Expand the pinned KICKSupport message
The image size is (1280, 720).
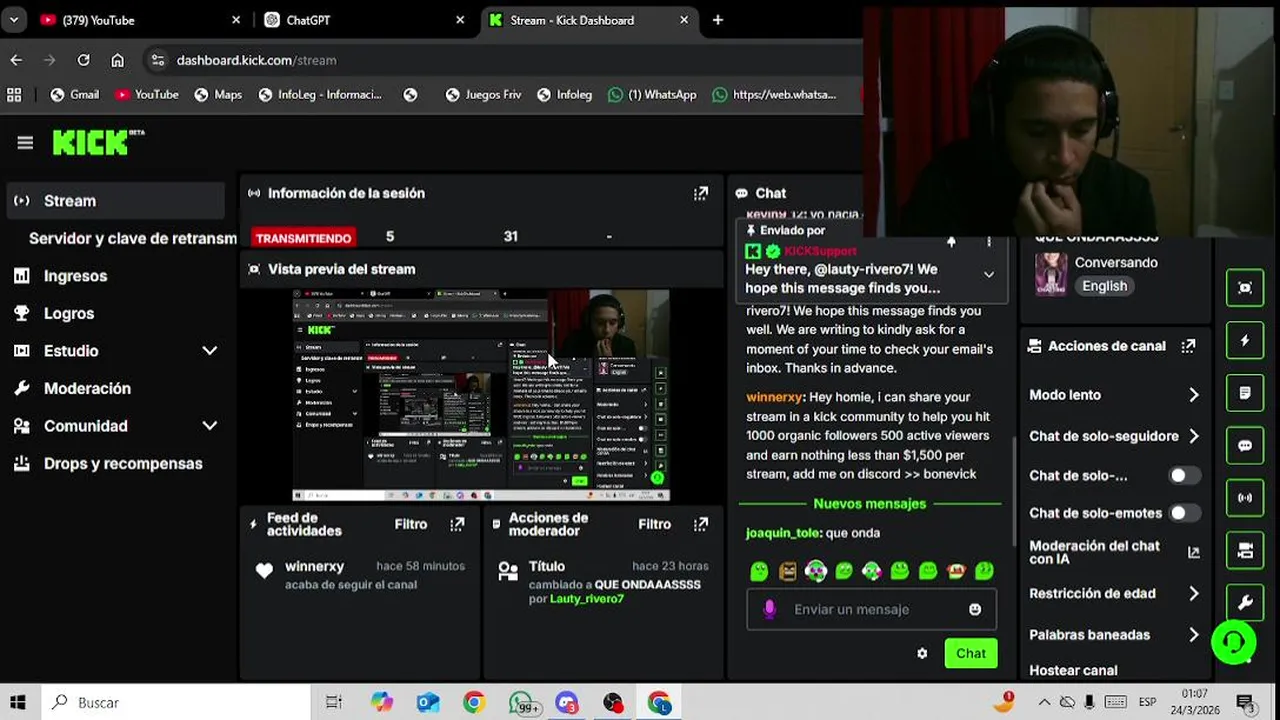(989, 274)
